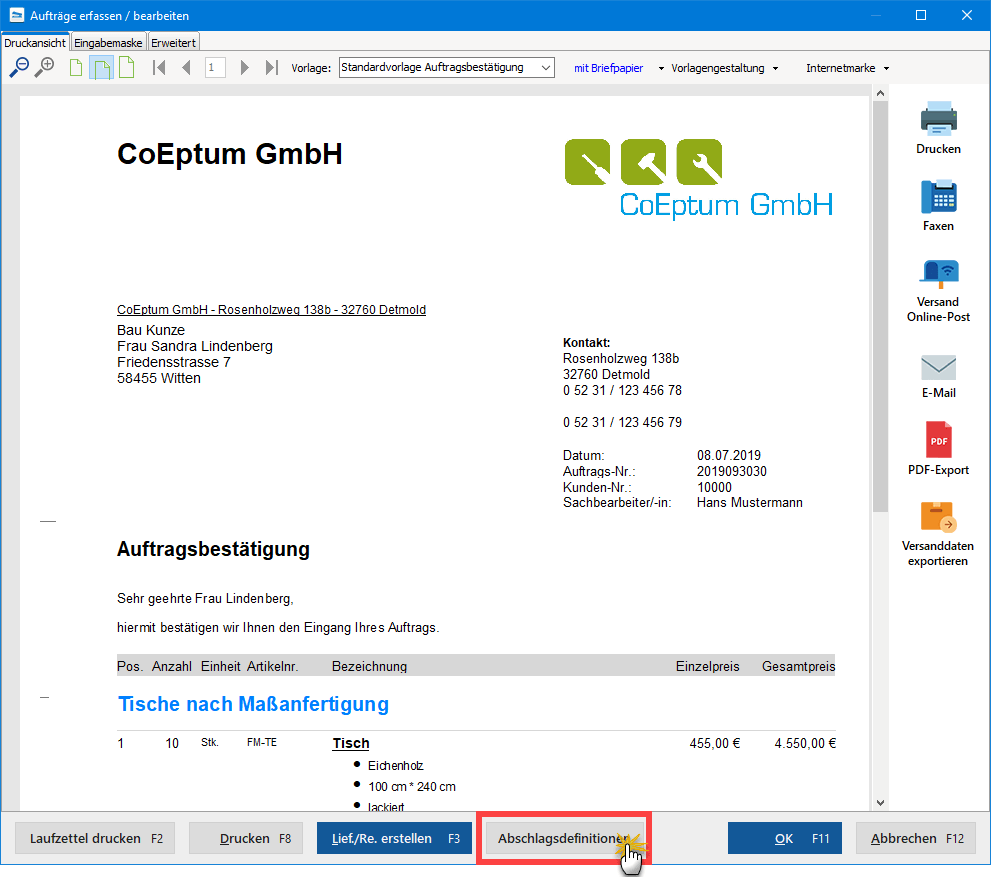Click inside the page number field

(215, 67)
